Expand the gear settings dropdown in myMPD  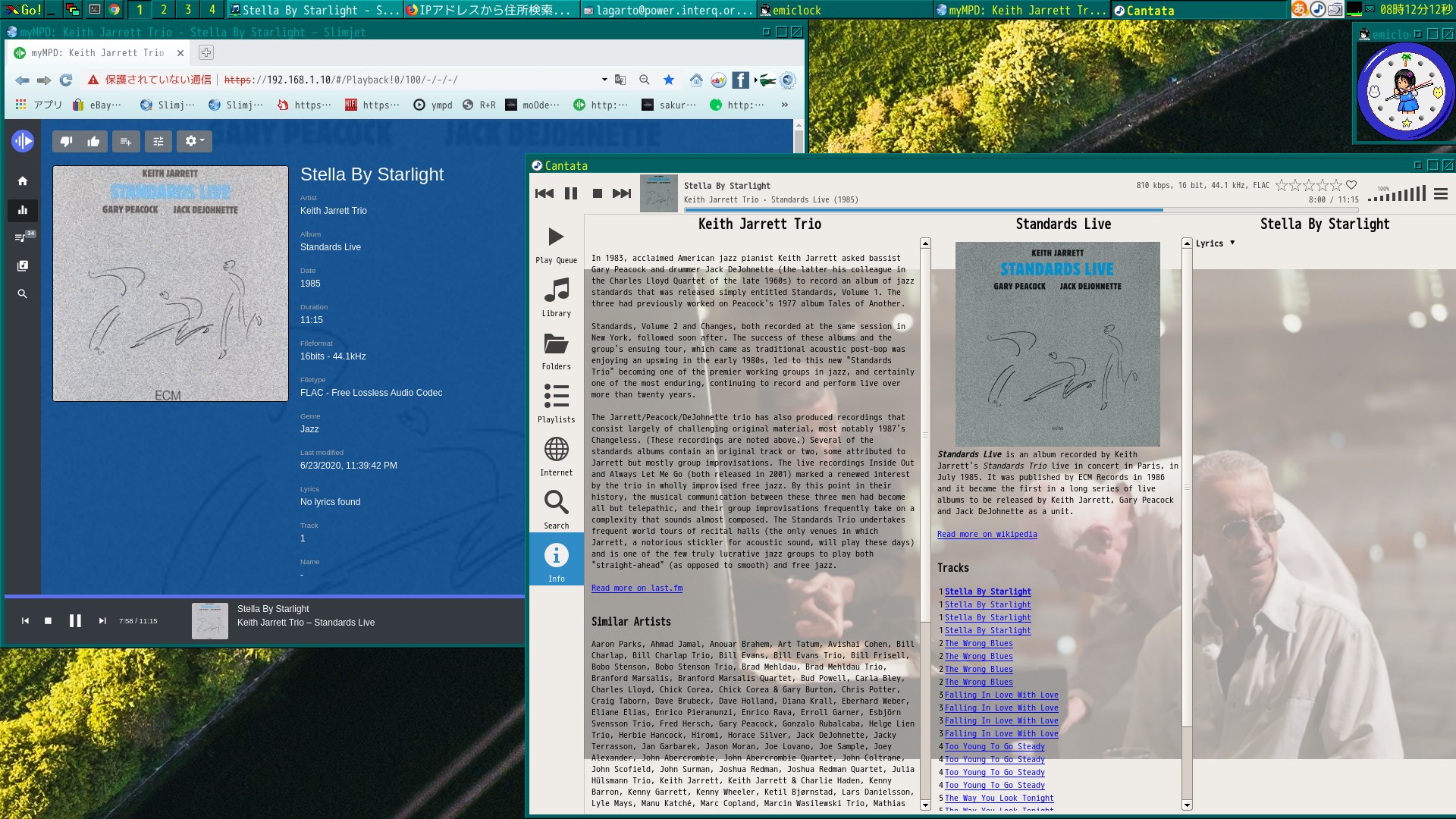(x=194, y=141)
